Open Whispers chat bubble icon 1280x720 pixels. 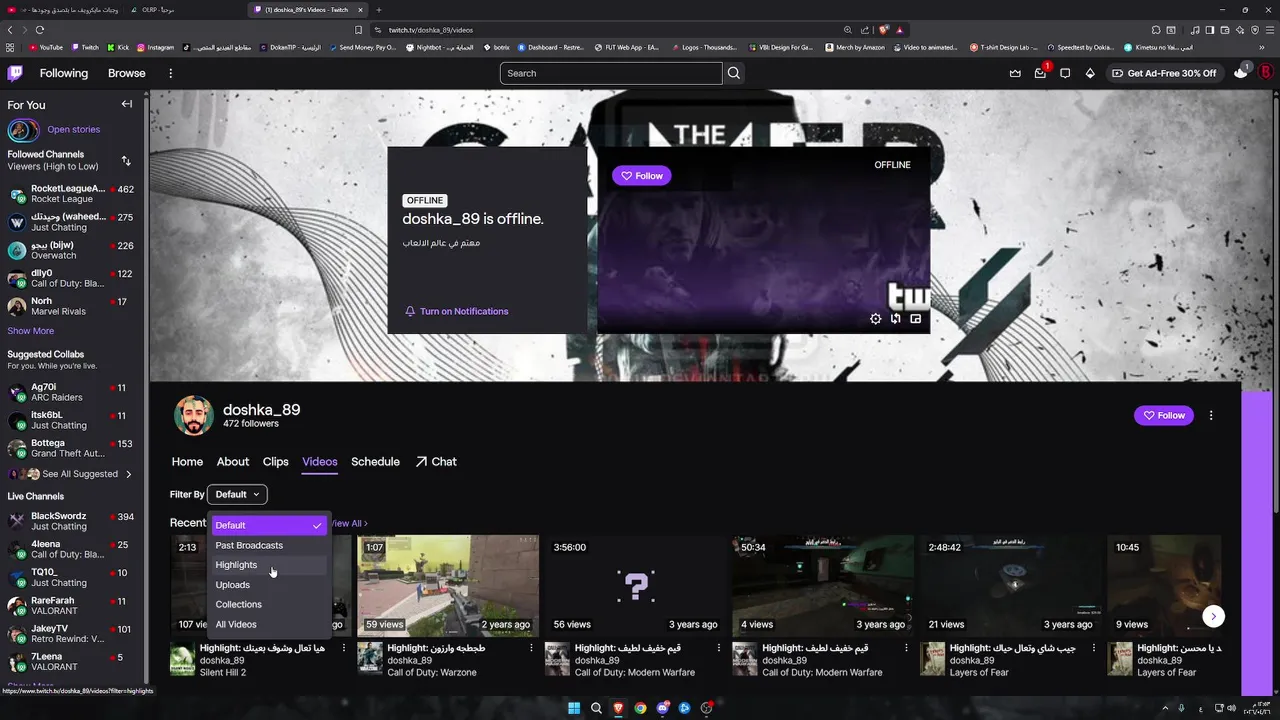(1065, 73)
